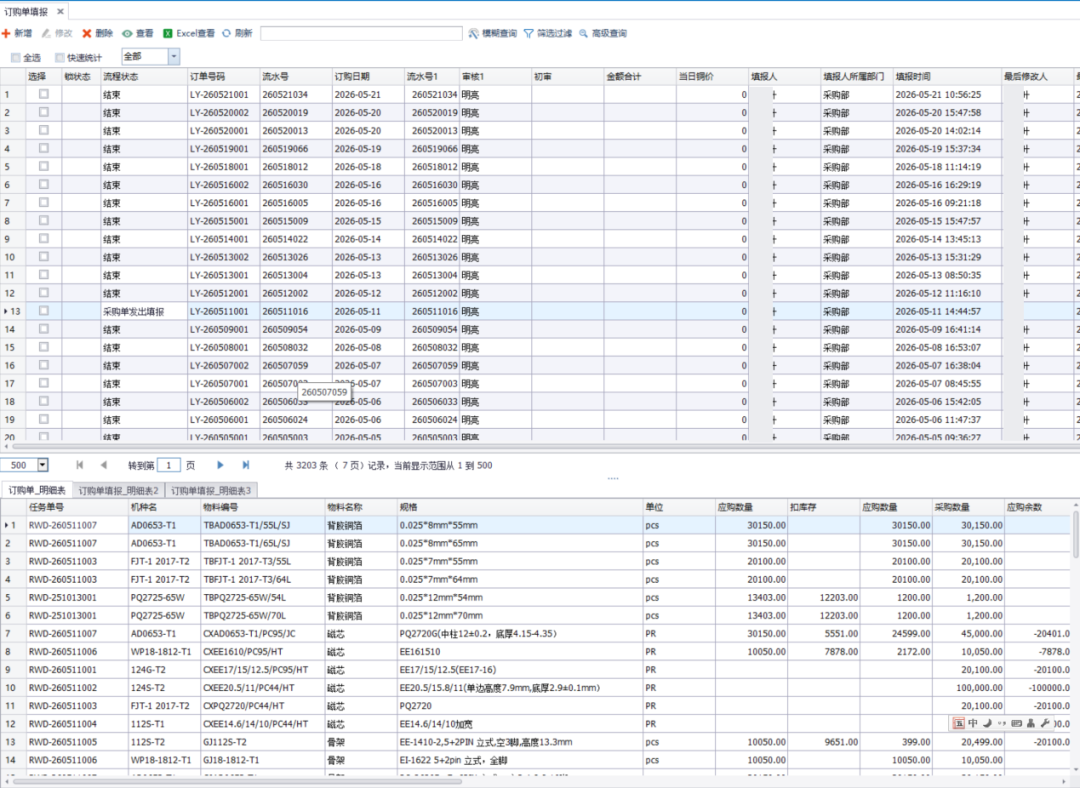Refresh the list with 刷新 icon
The width and height of the screenshot is (1080, 788).
coord(226,33)
